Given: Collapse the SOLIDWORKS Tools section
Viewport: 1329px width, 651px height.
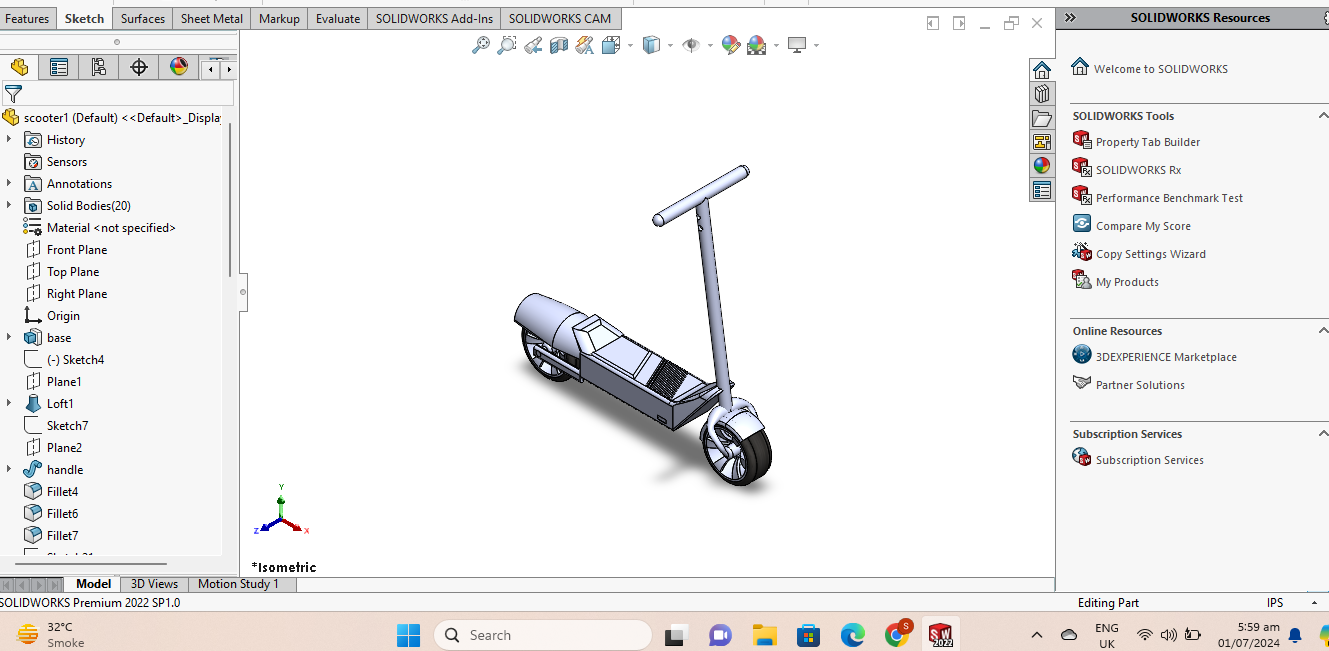Looking at the screenshot, I should [1322, 116].
